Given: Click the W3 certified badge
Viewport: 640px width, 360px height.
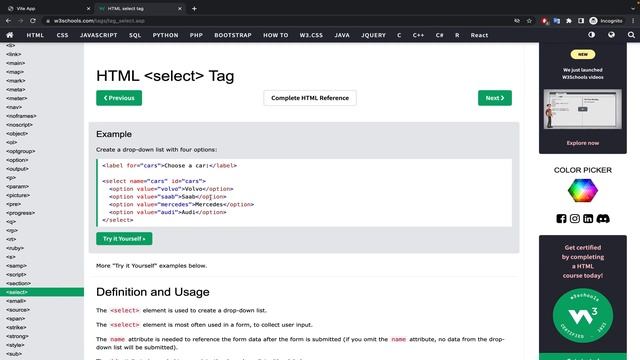Looking at the screenshot, I should 583,316.
